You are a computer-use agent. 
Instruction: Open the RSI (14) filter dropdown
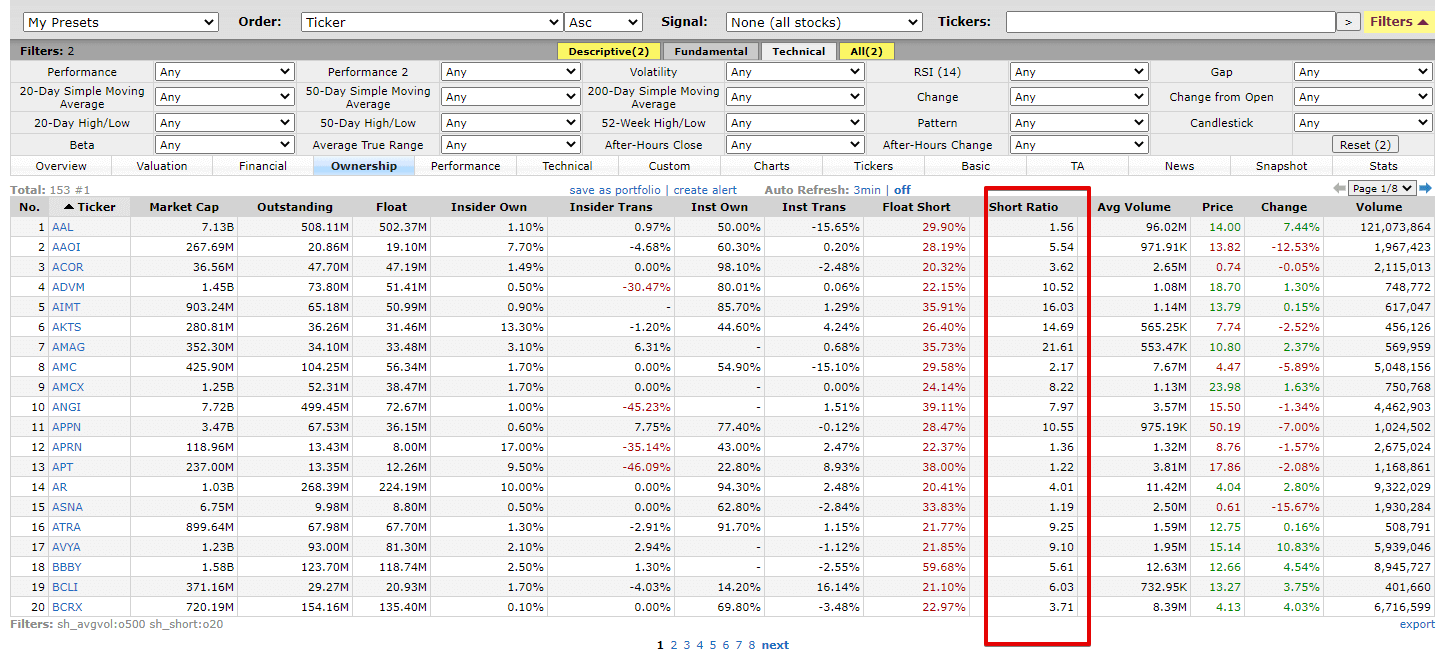(1079, 71)
